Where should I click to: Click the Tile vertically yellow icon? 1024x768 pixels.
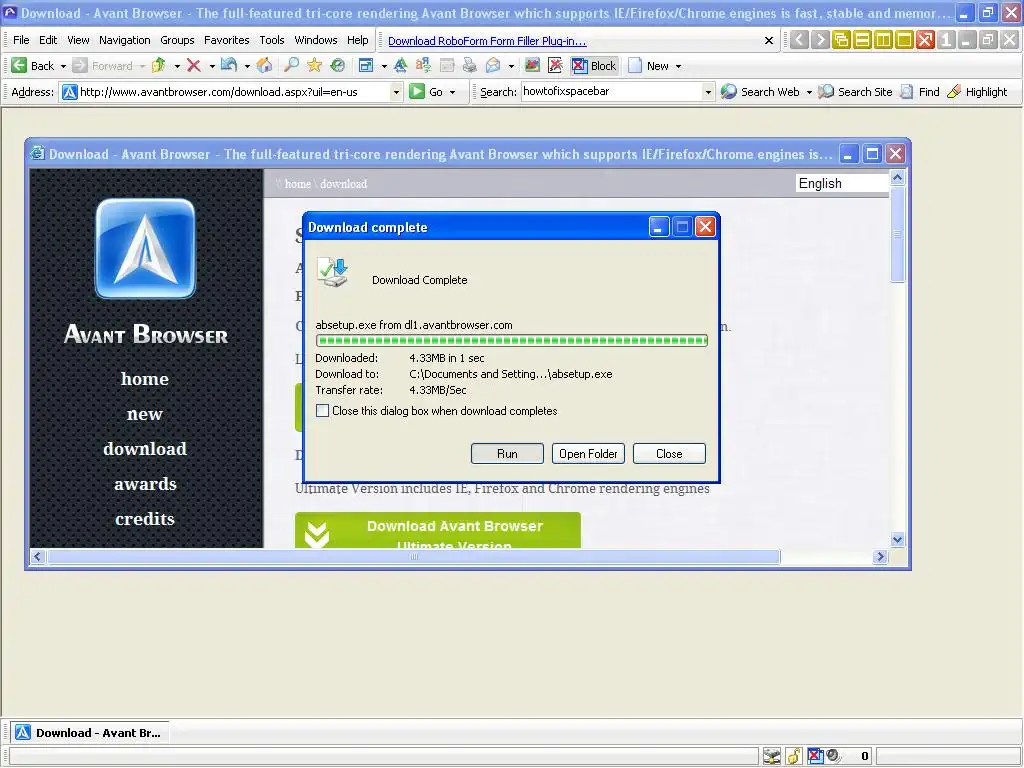(x=883, y=40)
